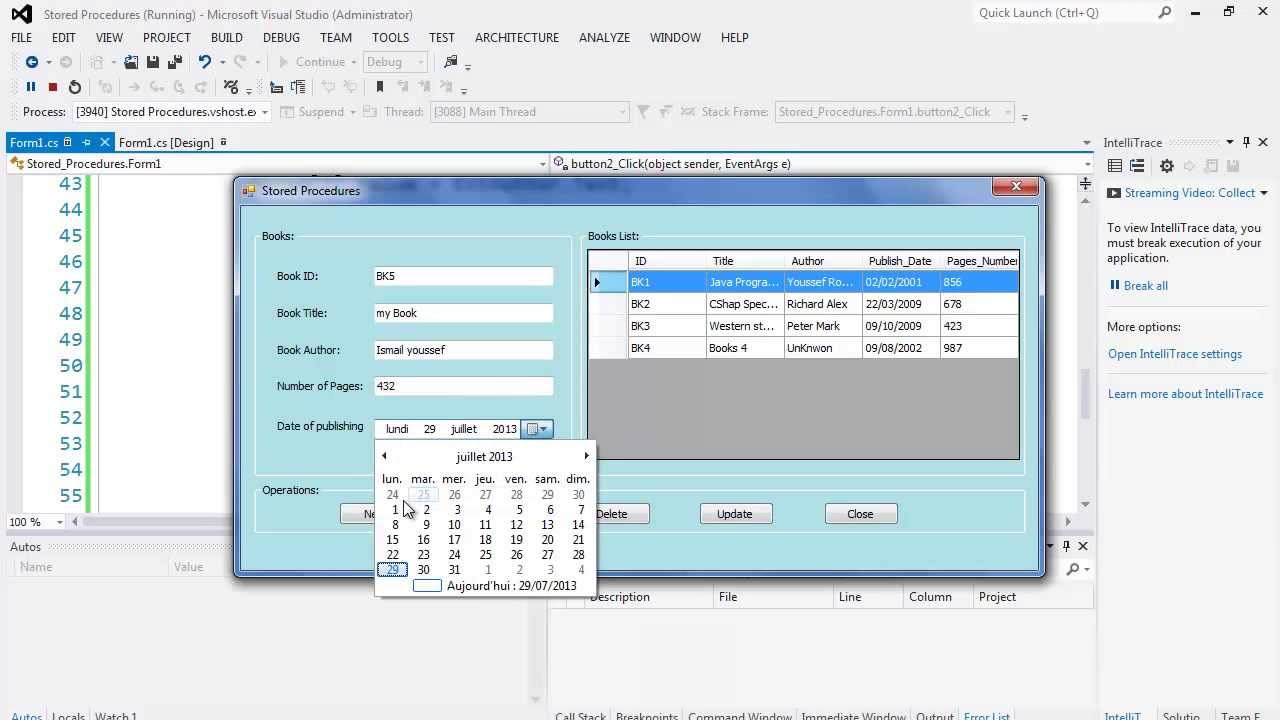Click the Update button
The image size is (1280, 720).
coord(736,514)
